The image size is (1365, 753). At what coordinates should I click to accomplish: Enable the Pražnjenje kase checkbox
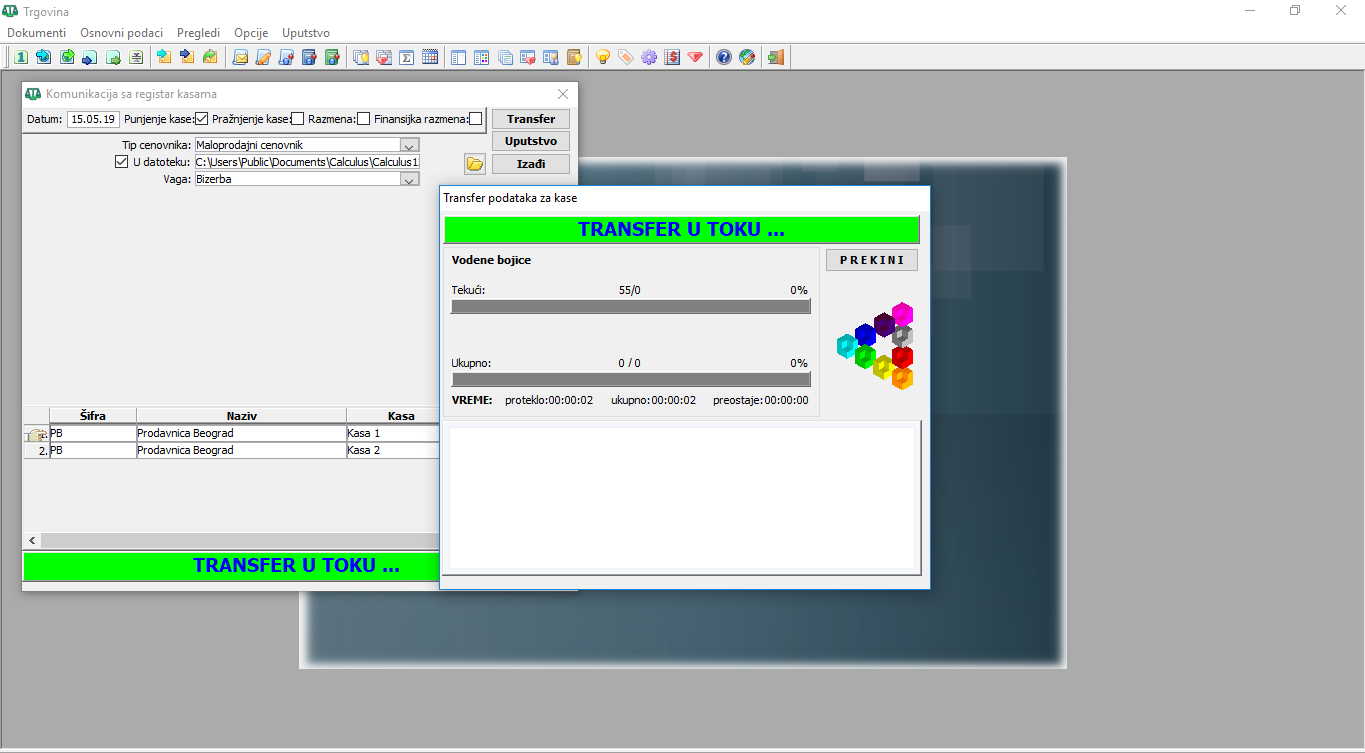pyautogui.click(x=298, y=119)
